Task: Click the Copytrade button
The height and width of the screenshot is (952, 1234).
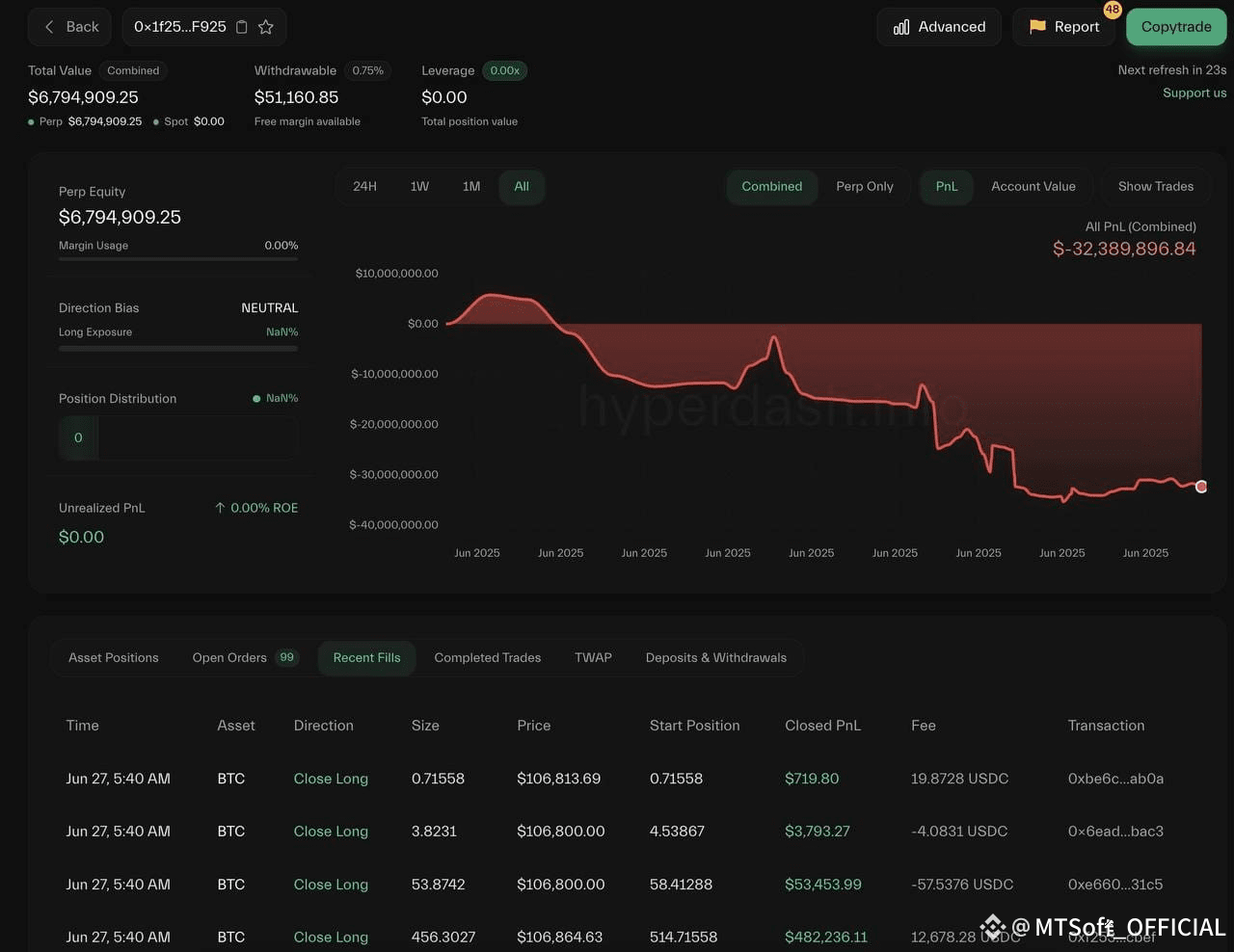Action: tap(1176, 27)
